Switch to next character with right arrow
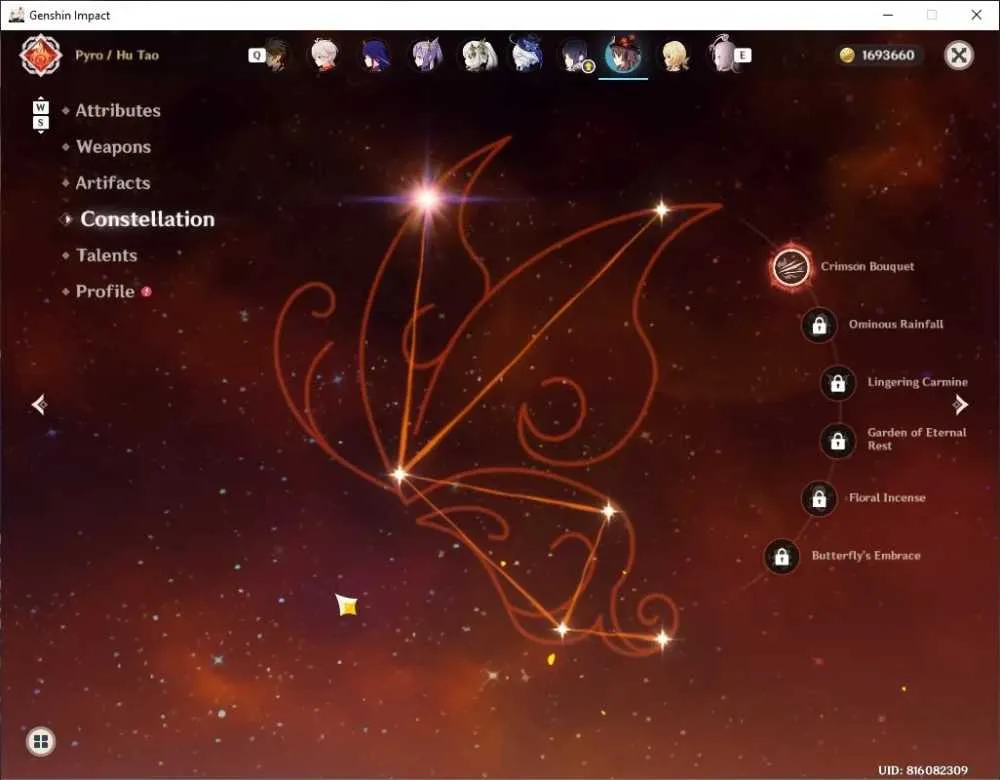Image resolution: width=1000 pixels, height=780 pixels. pos(960,404)
